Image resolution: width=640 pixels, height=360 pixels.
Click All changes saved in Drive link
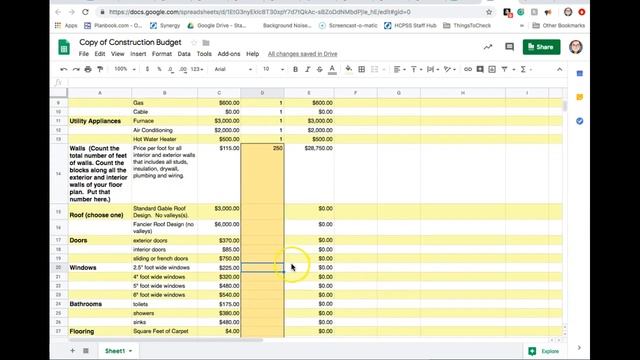pos(302,54)
